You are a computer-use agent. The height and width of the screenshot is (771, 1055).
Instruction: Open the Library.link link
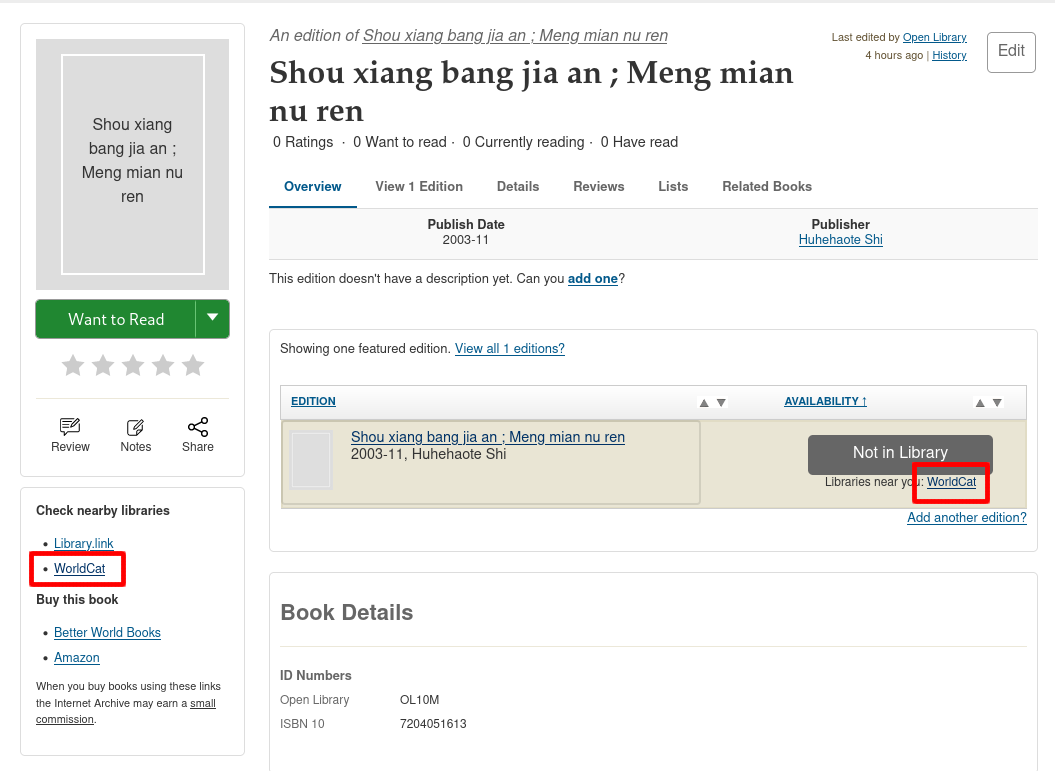pyautogui.click(x=83, y=544)
